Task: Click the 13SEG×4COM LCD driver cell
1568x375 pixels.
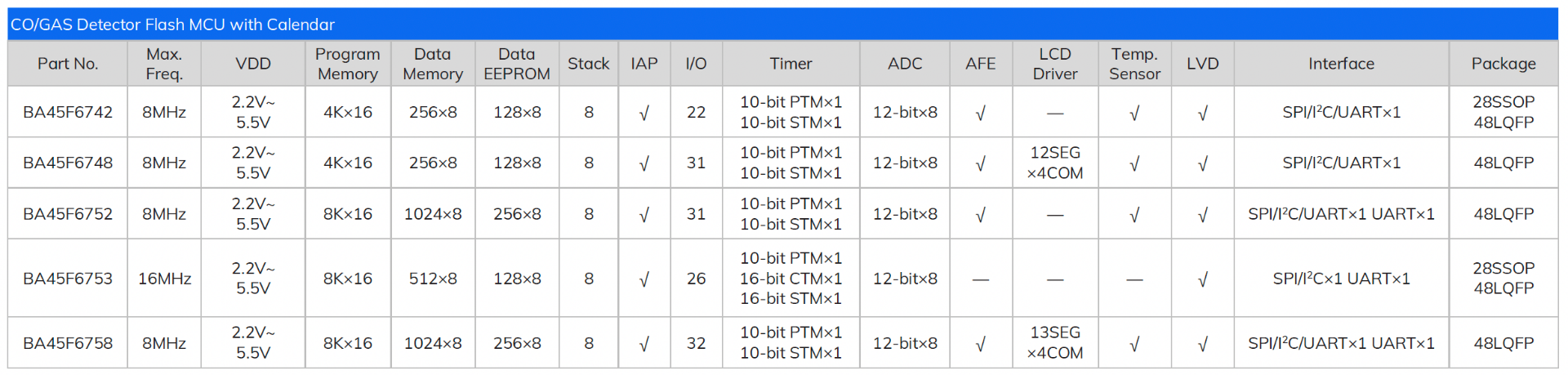Action: [1055, 343]
